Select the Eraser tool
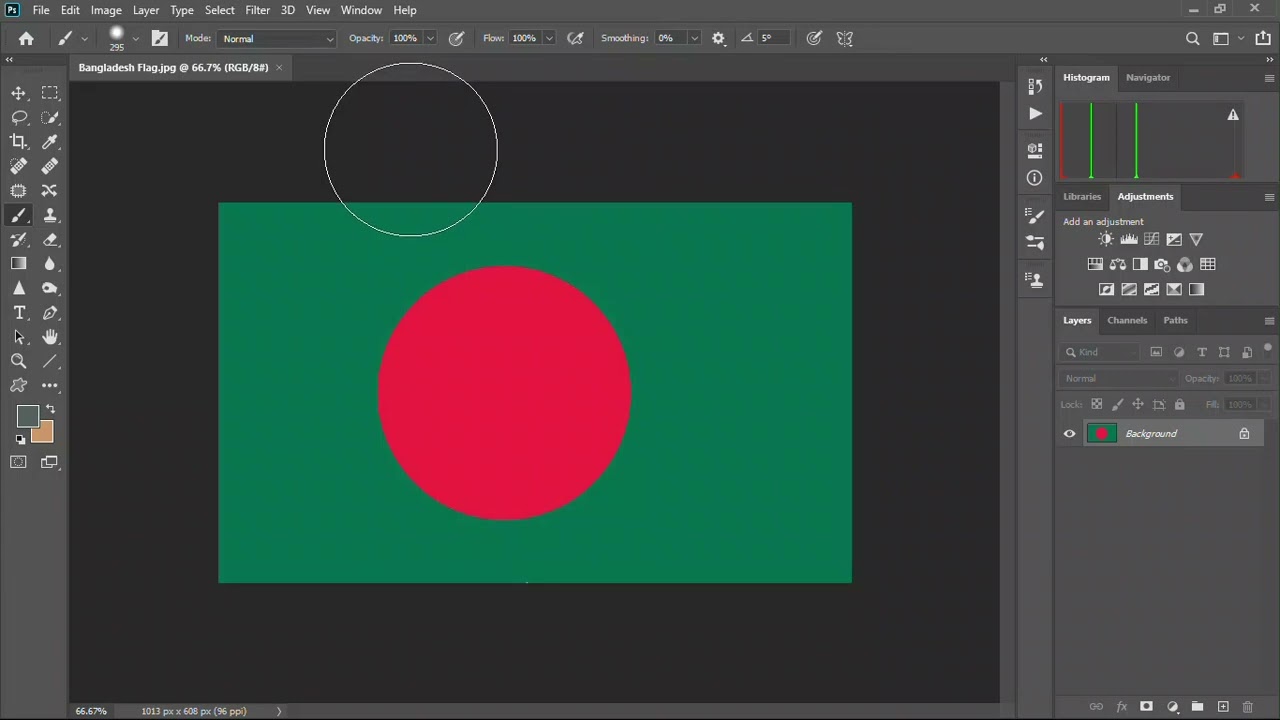The width and height of the screenshot is (1280, 720). pos(50,240)
